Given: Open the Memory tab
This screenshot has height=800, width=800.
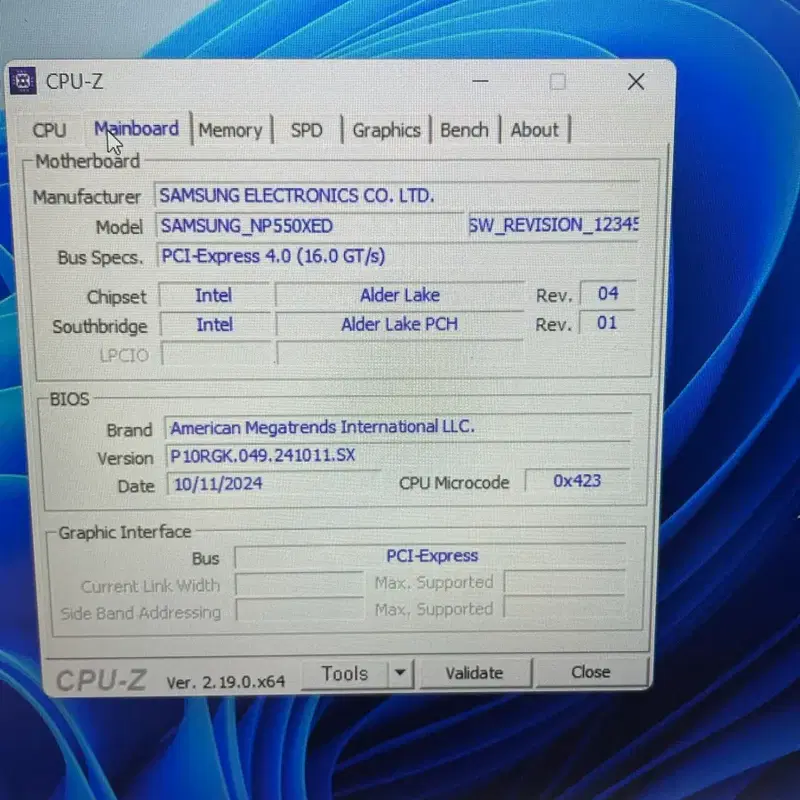Looking at the screenshot, I should pos(231,131).
